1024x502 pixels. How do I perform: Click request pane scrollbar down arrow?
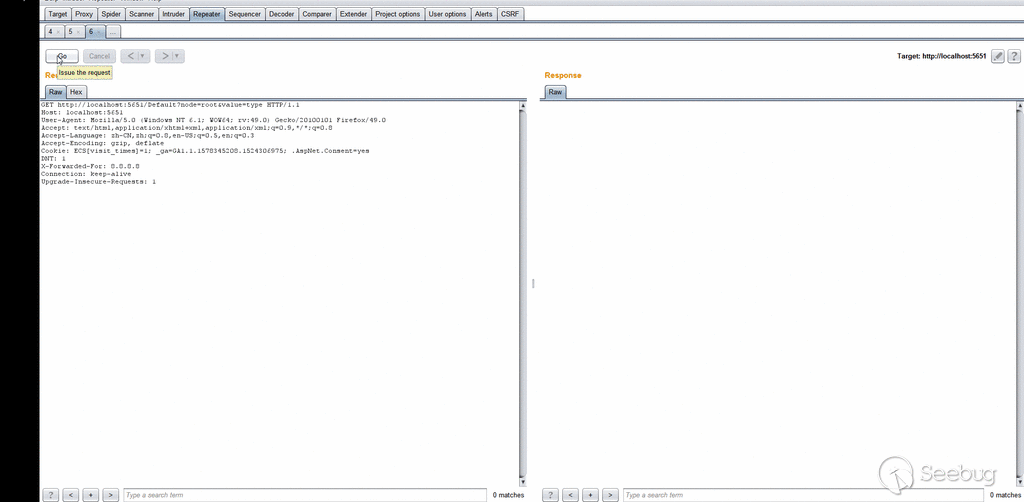(x=522, y=482)
